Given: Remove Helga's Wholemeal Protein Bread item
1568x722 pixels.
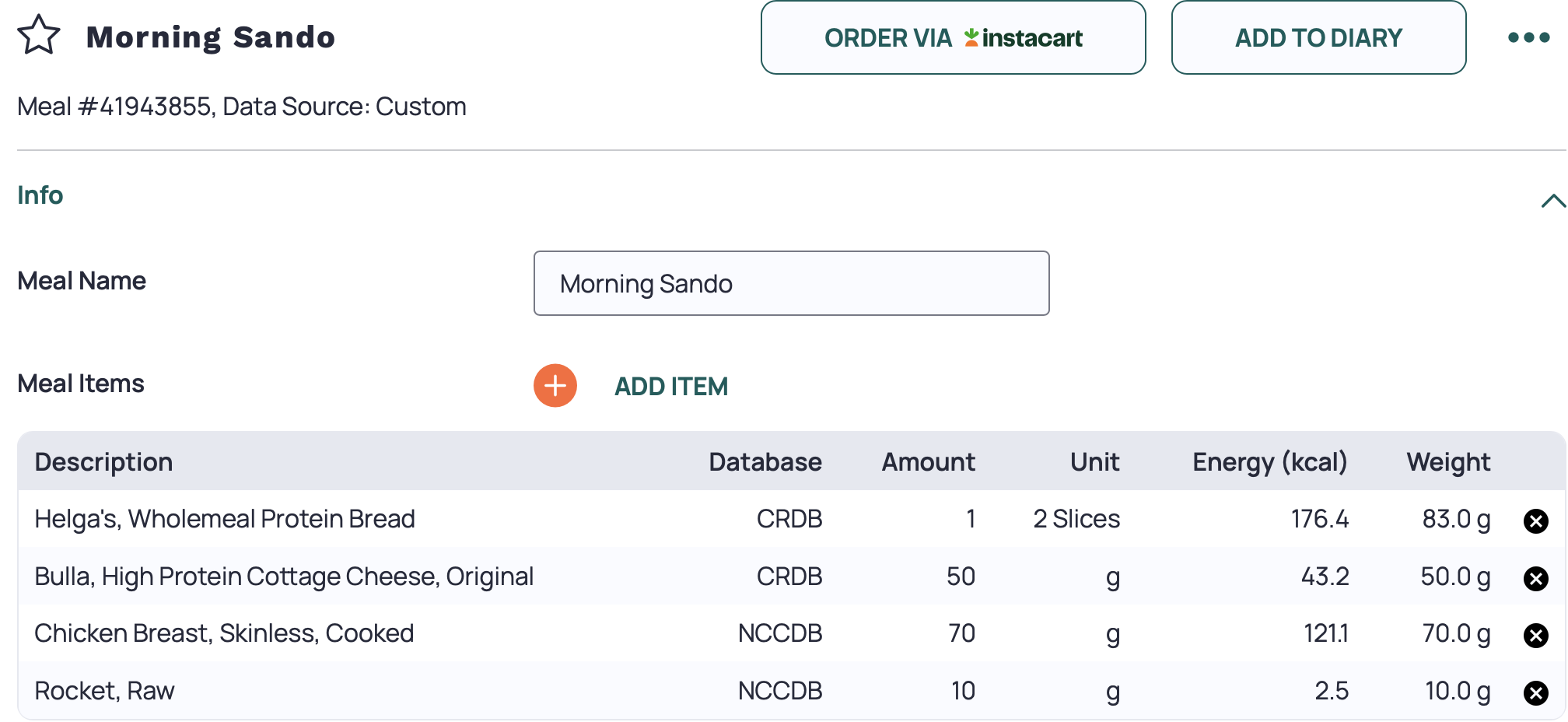Looking at the screenshot, I should pyautogui.click(x=1535, y=520).
